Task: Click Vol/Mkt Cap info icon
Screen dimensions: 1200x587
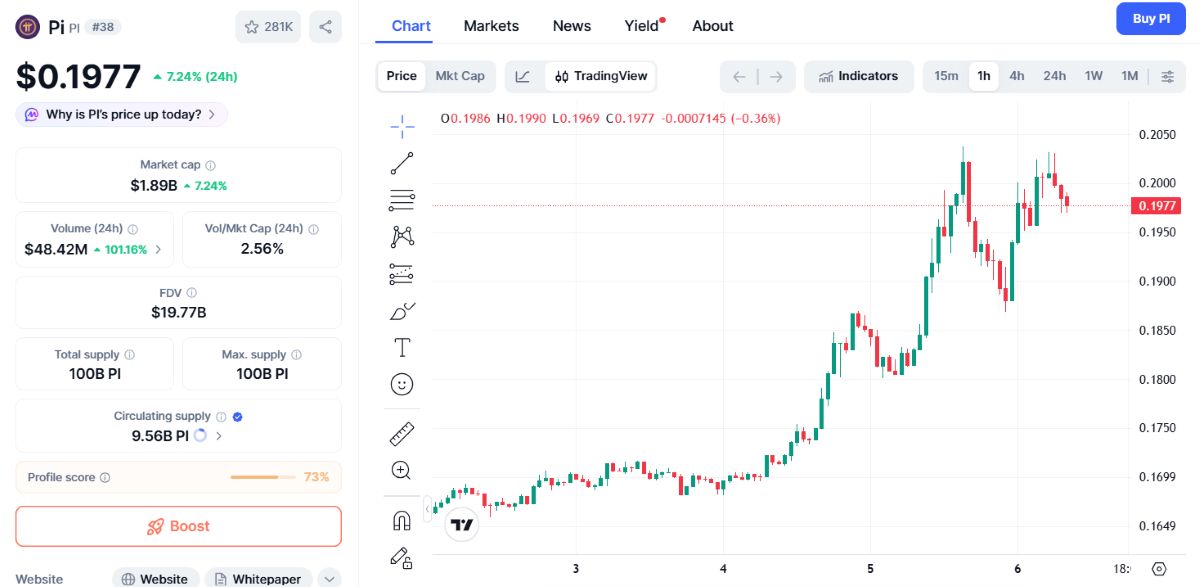Action: coord(313,229)
